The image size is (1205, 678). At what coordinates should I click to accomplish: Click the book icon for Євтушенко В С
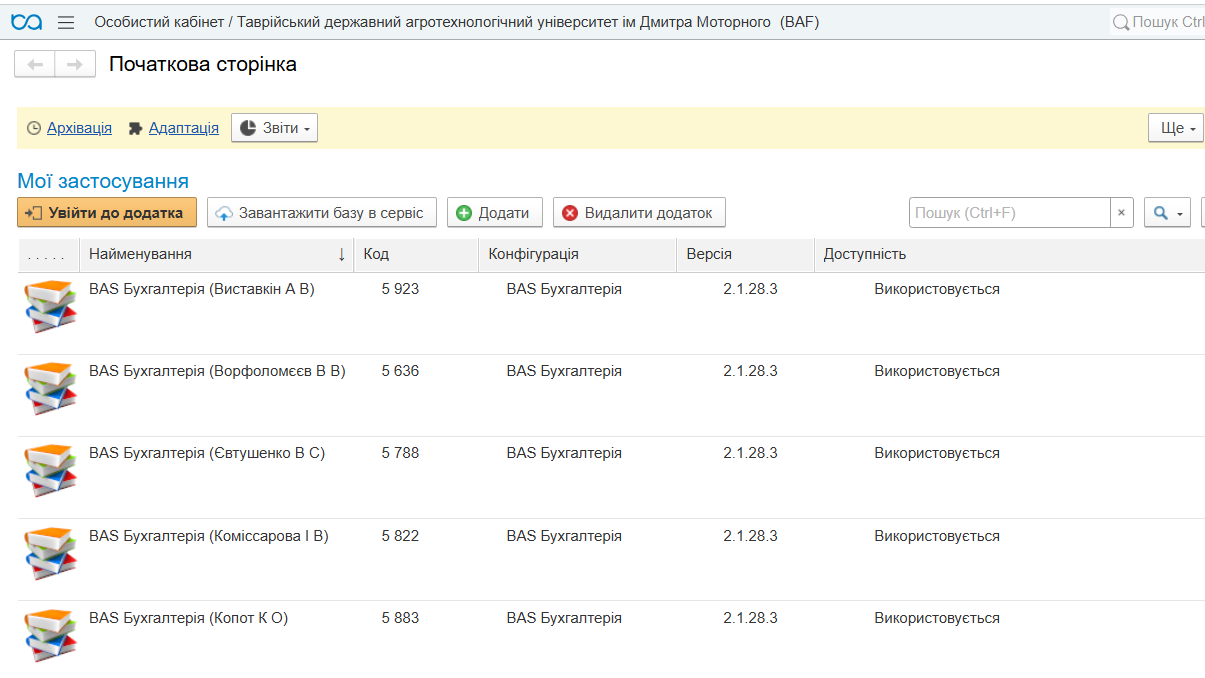point(50,470)
